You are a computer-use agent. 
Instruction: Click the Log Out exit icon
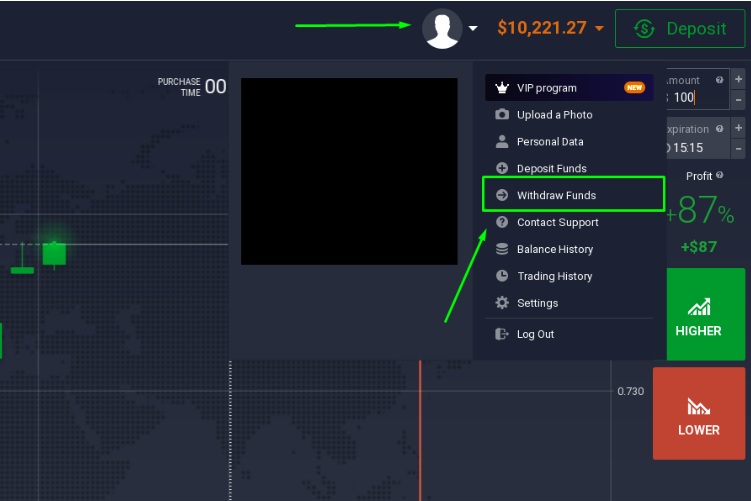[x=502, y=334]
